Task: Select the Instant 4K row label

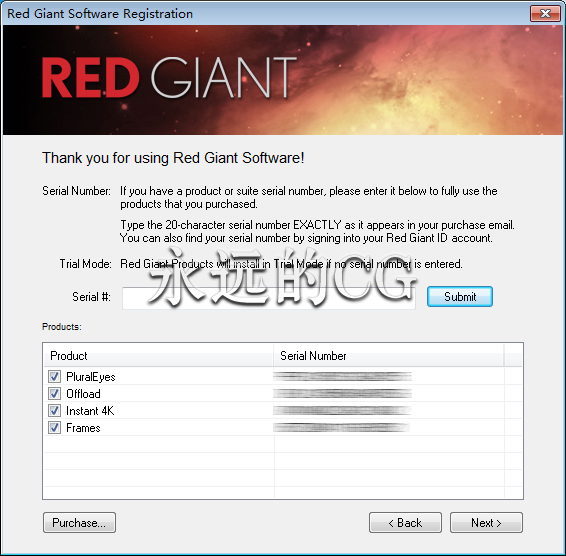Action: pyautogui.click(x=90, y=411)
